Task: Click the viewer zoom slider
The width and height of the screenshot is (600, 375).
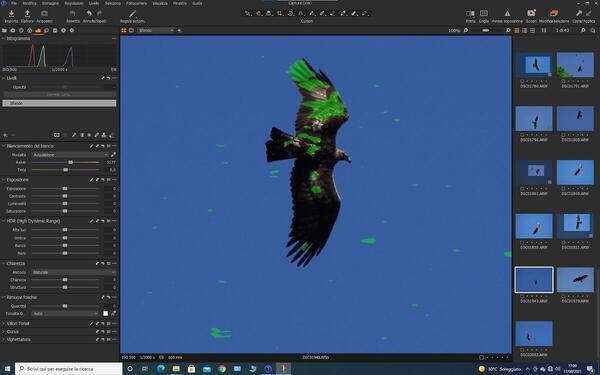Action: click(486, 30)
